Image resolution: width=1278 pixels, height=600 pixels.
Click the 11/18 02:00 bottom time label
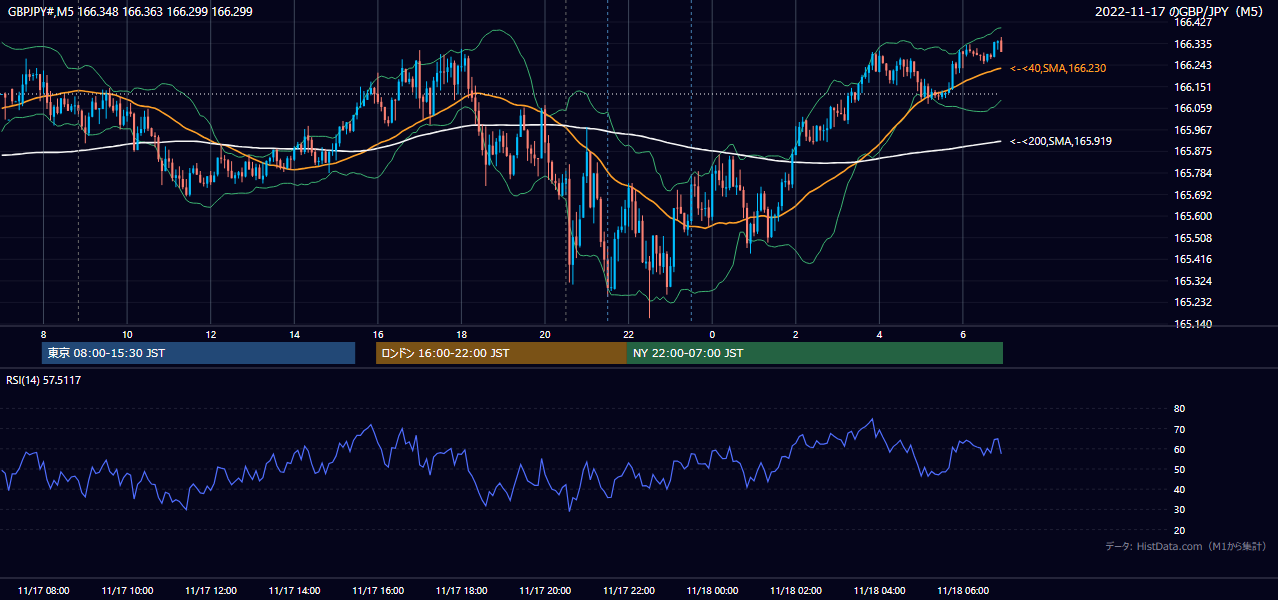[x=796, y=591]
